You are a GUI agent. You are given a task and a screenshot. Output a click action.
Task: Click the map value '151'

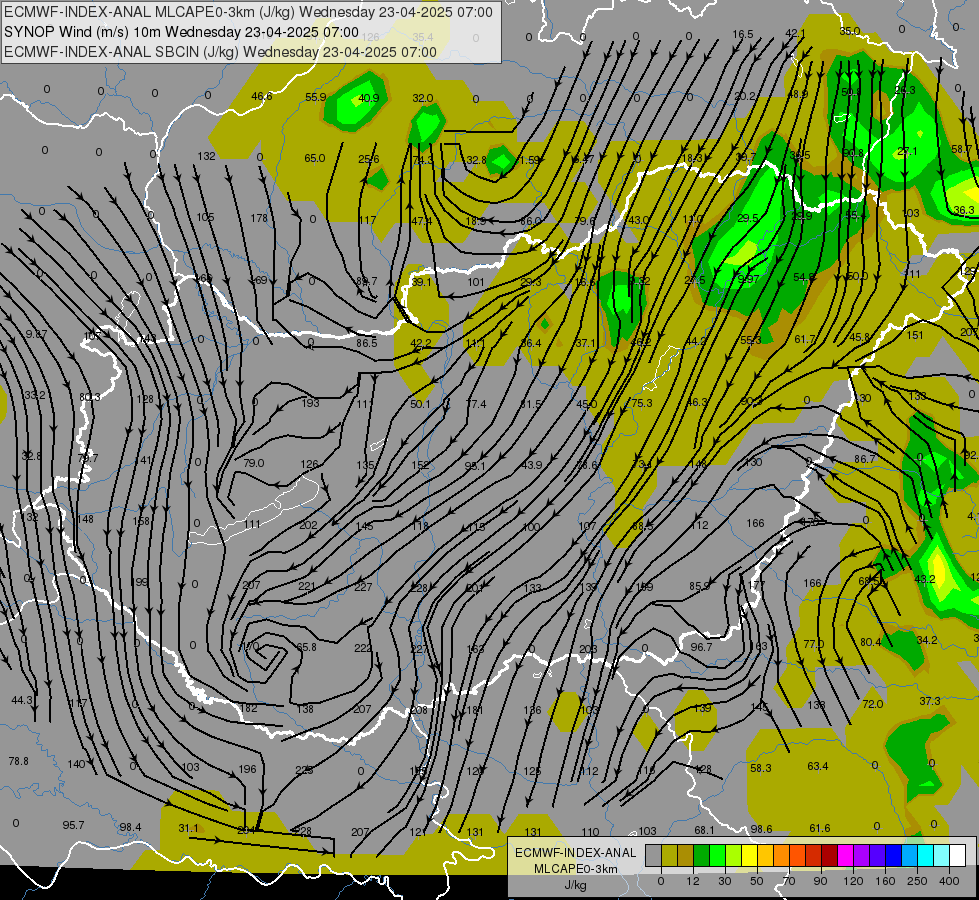(915, 335)
